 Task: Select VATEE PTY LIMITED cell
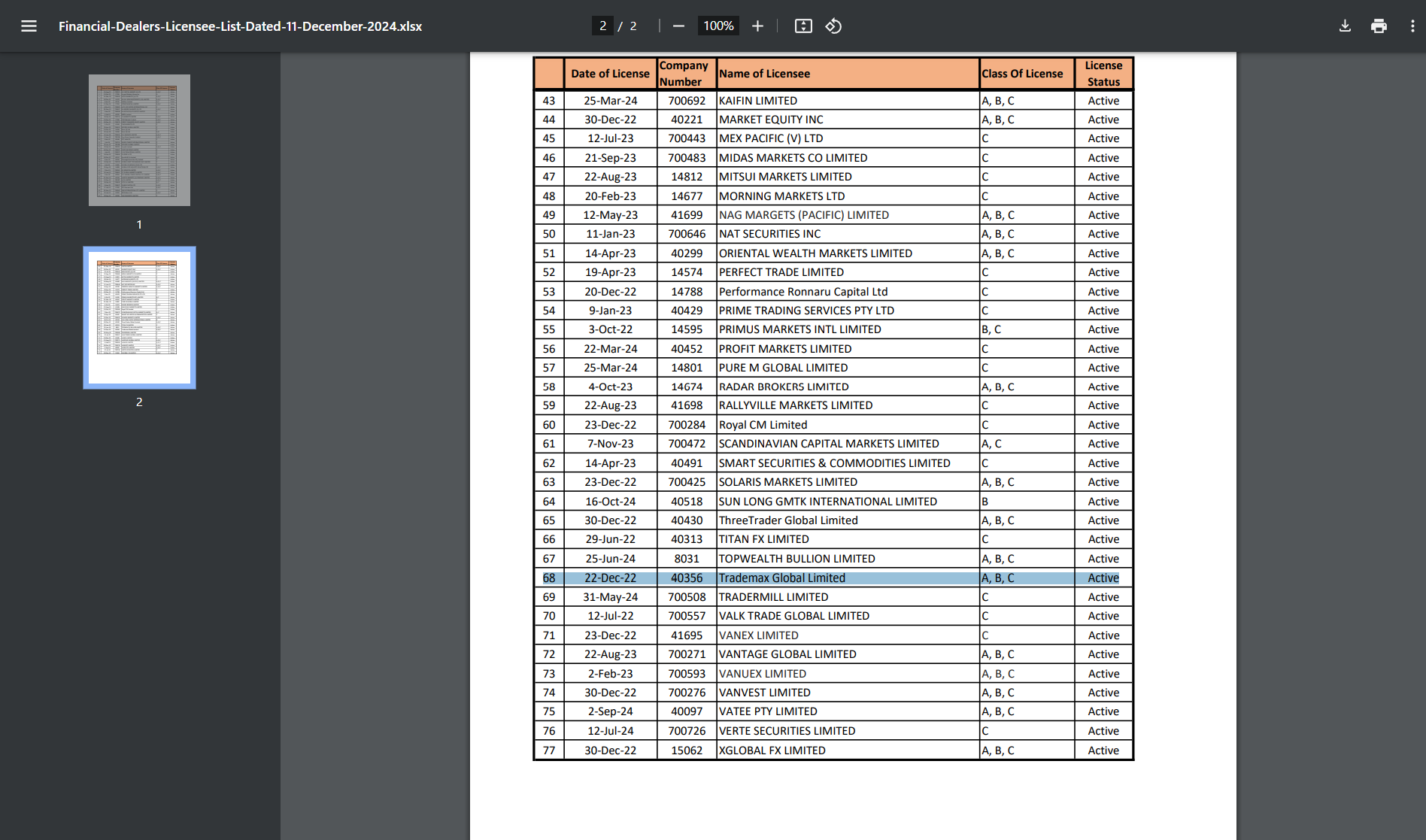(848, 711)
